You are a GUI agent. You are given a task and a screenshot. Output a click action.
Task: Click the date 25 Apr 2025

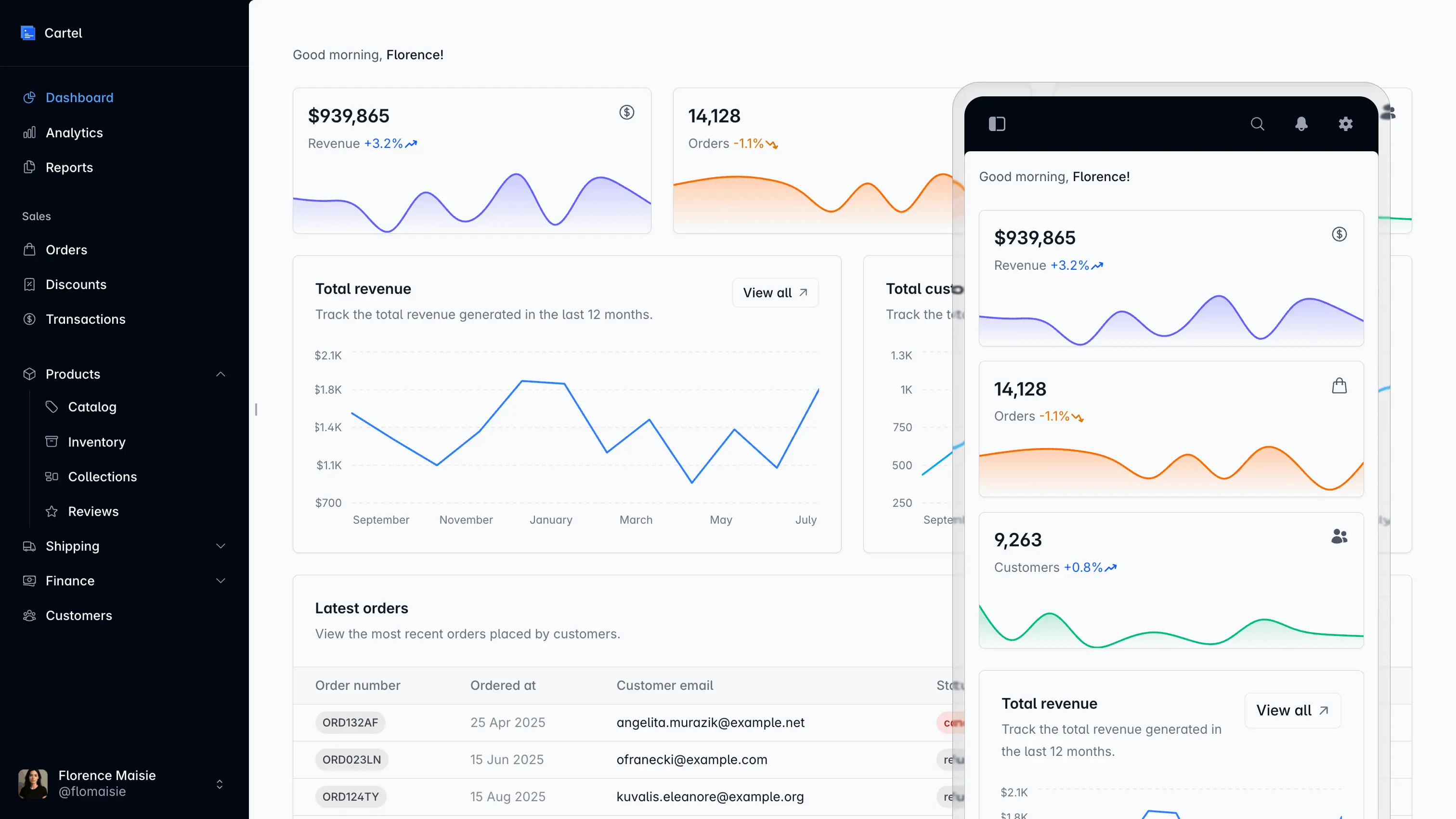point(507,722)
